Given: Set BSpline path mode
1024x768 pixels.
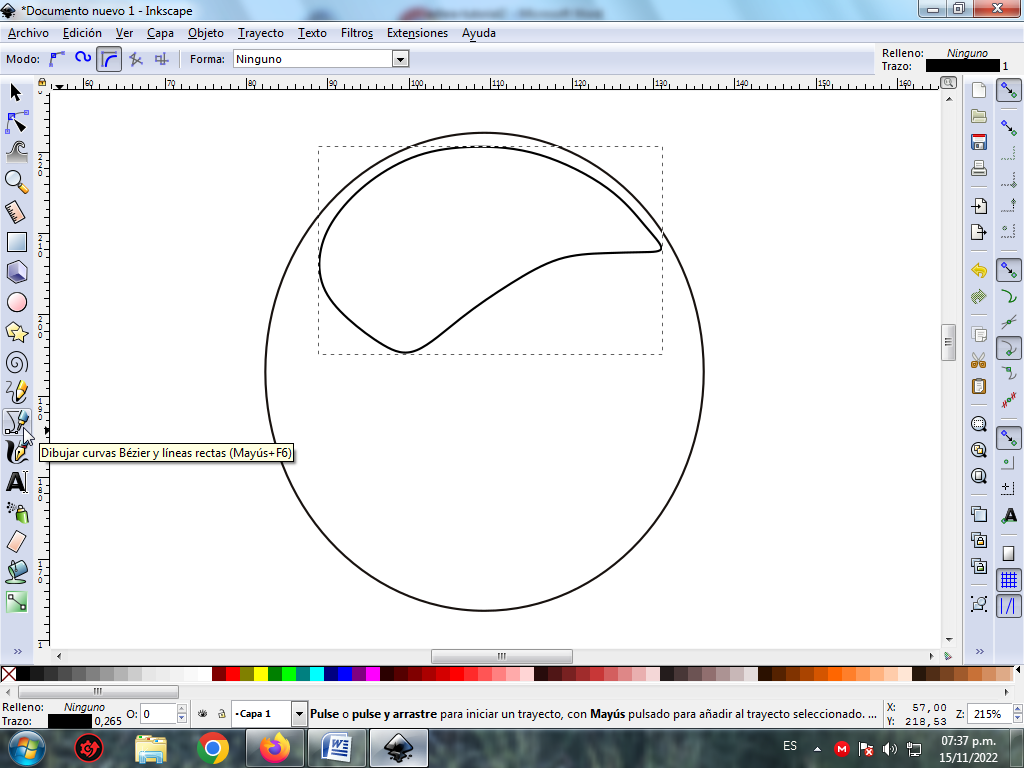Looking at the screenshot, I should coord(108,59).
